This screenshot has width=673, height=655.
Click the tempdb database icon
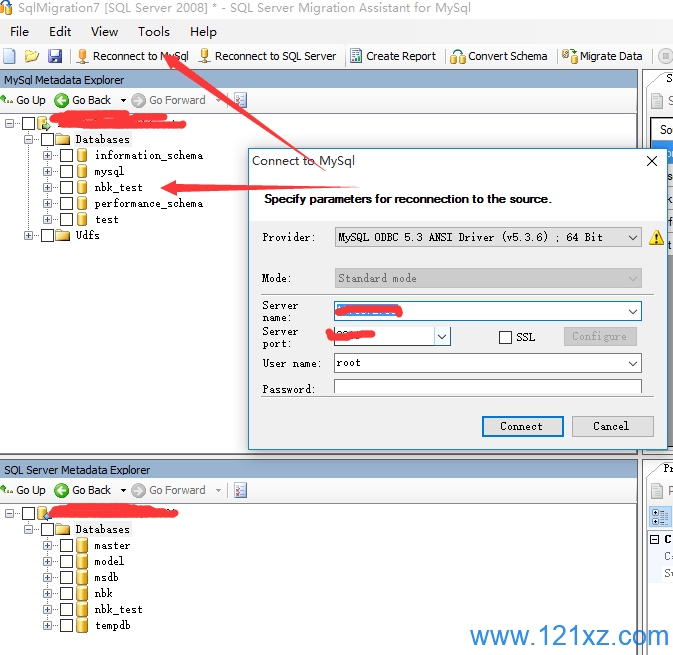[82, 625]
